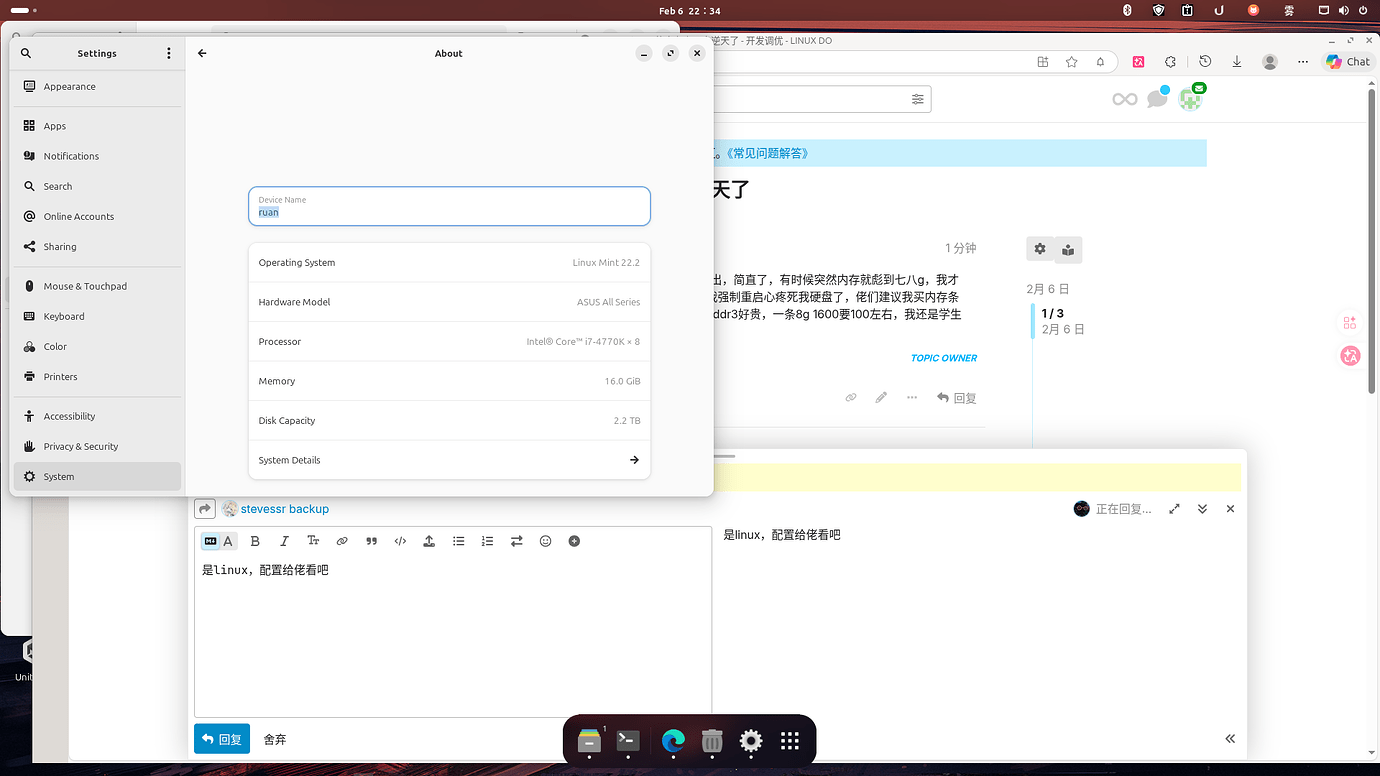The image size is (1380, 776).
Task: Open the text size tool in the editor
Action: pyautogui.click(x=313, y=541)
